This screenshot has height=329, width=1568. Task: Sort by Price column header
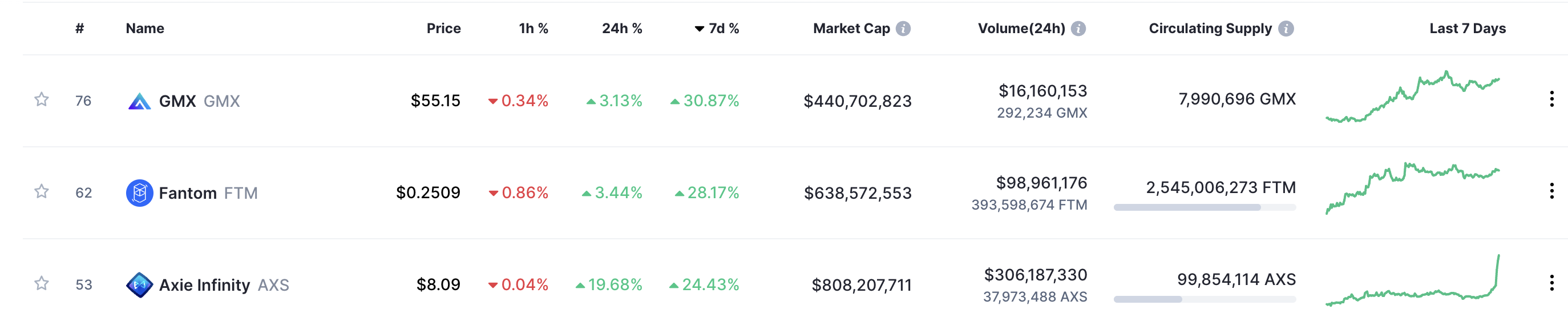(443, 29)
